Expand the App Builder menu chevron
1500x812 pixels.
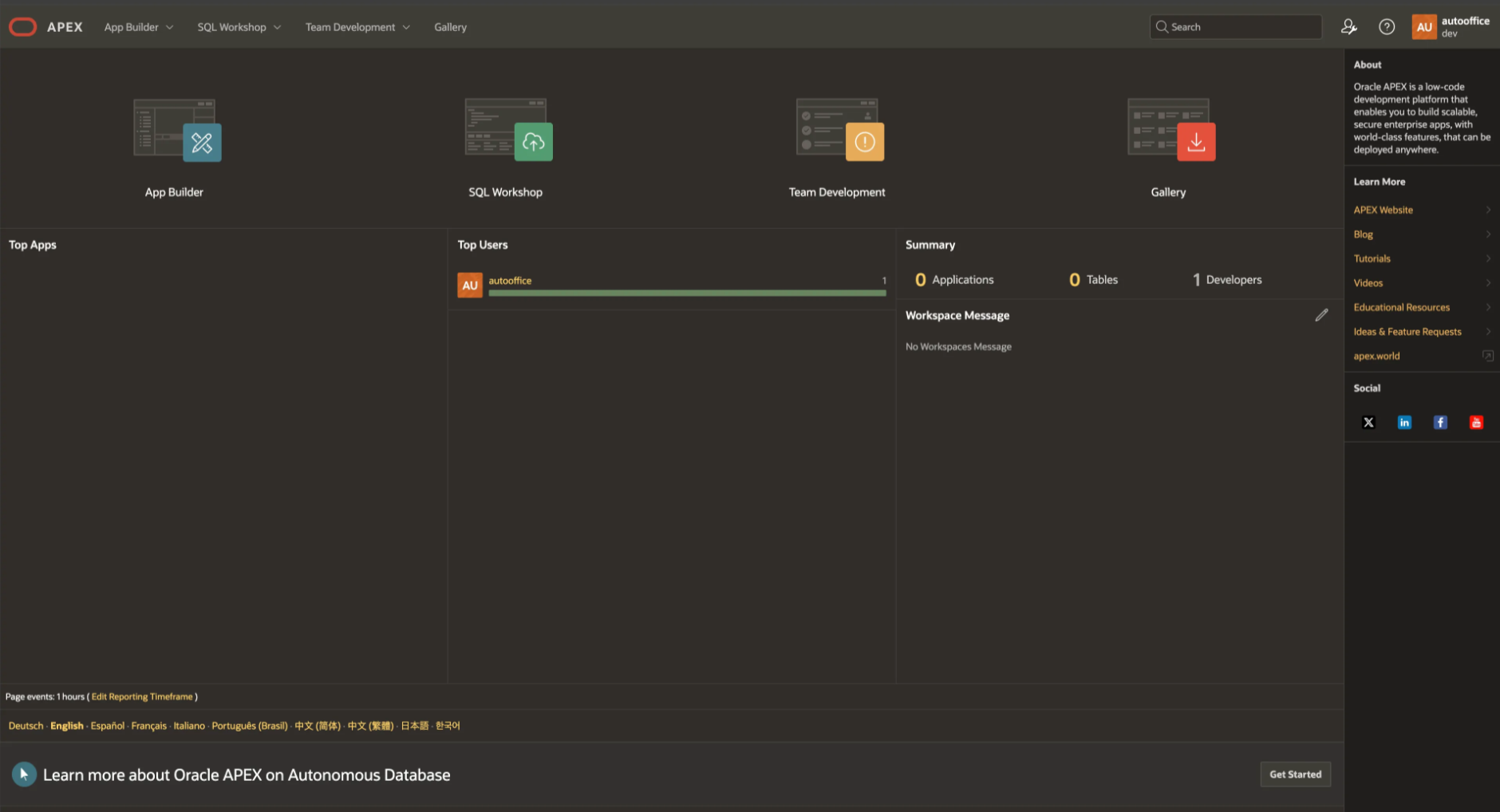[x=169, y=27]
